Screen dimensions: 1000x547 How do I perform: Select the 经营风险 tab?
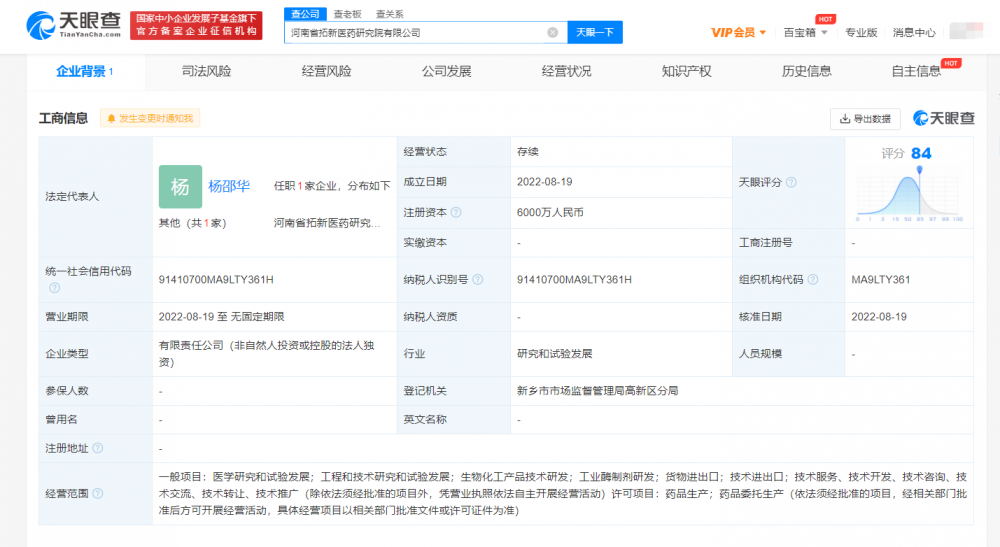(327, 71)
